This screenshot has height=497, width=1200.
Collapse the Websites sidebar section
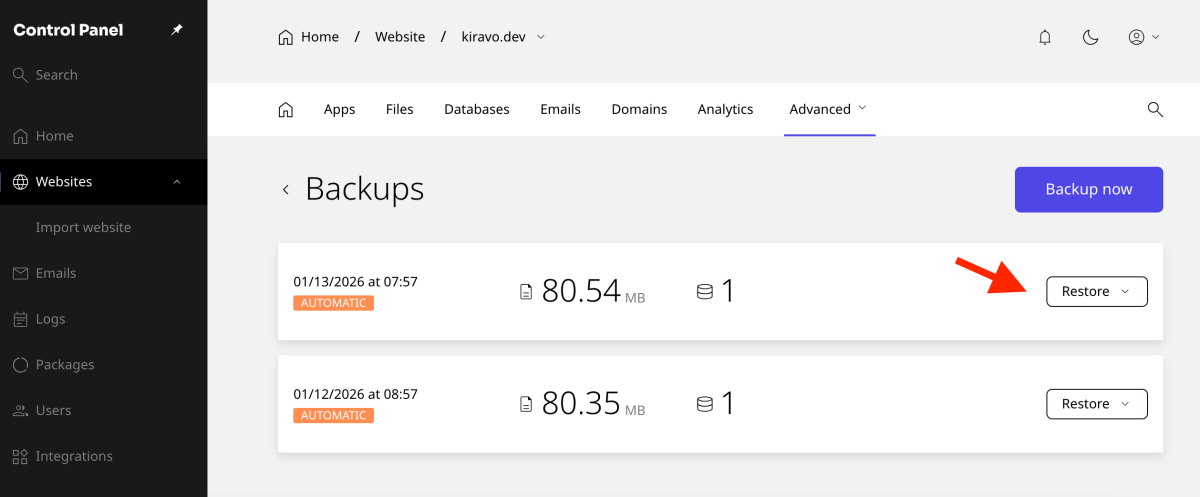(177, 182)
